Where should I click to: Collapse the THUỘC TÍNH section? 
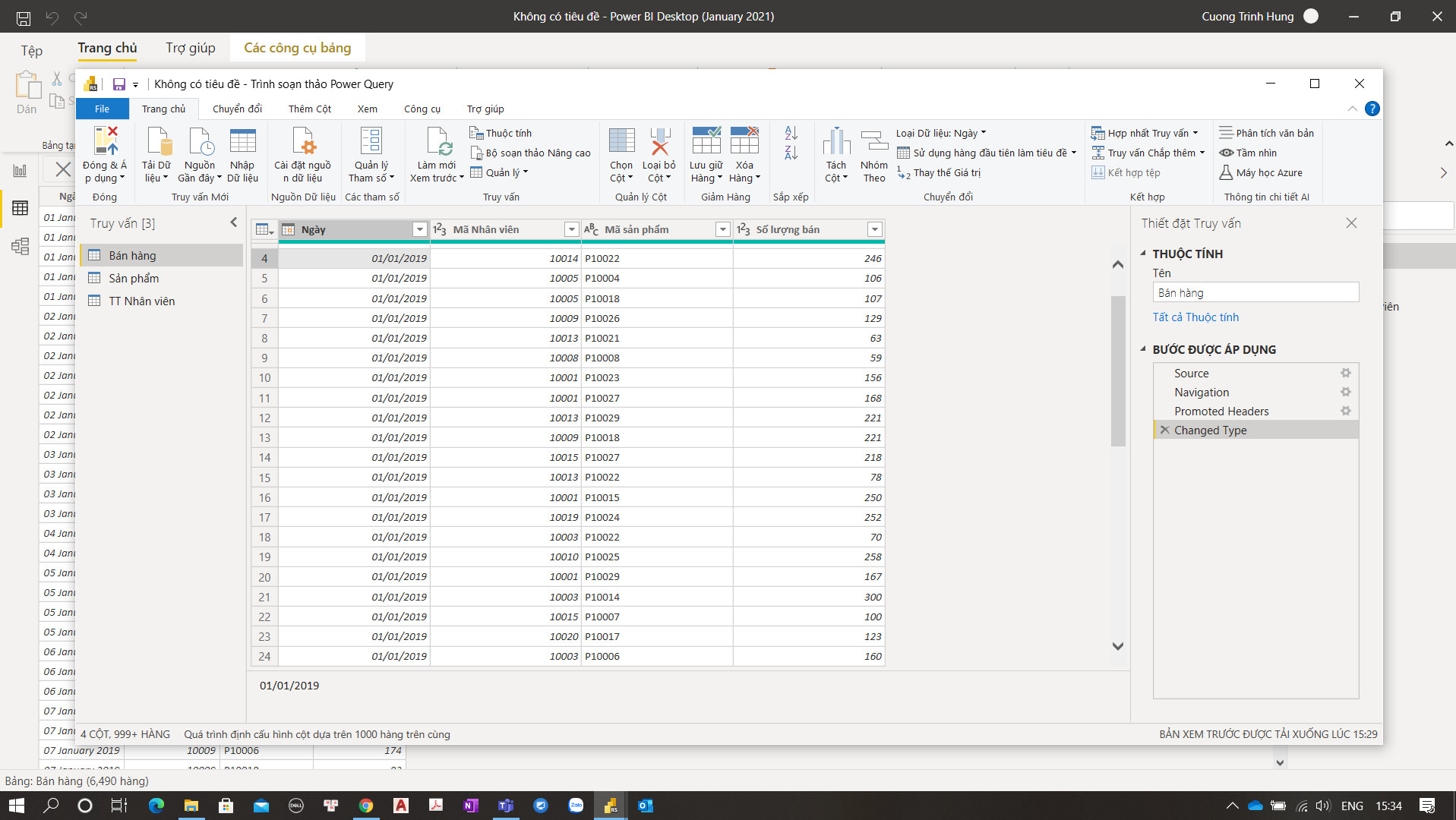tap(1143, 254)
